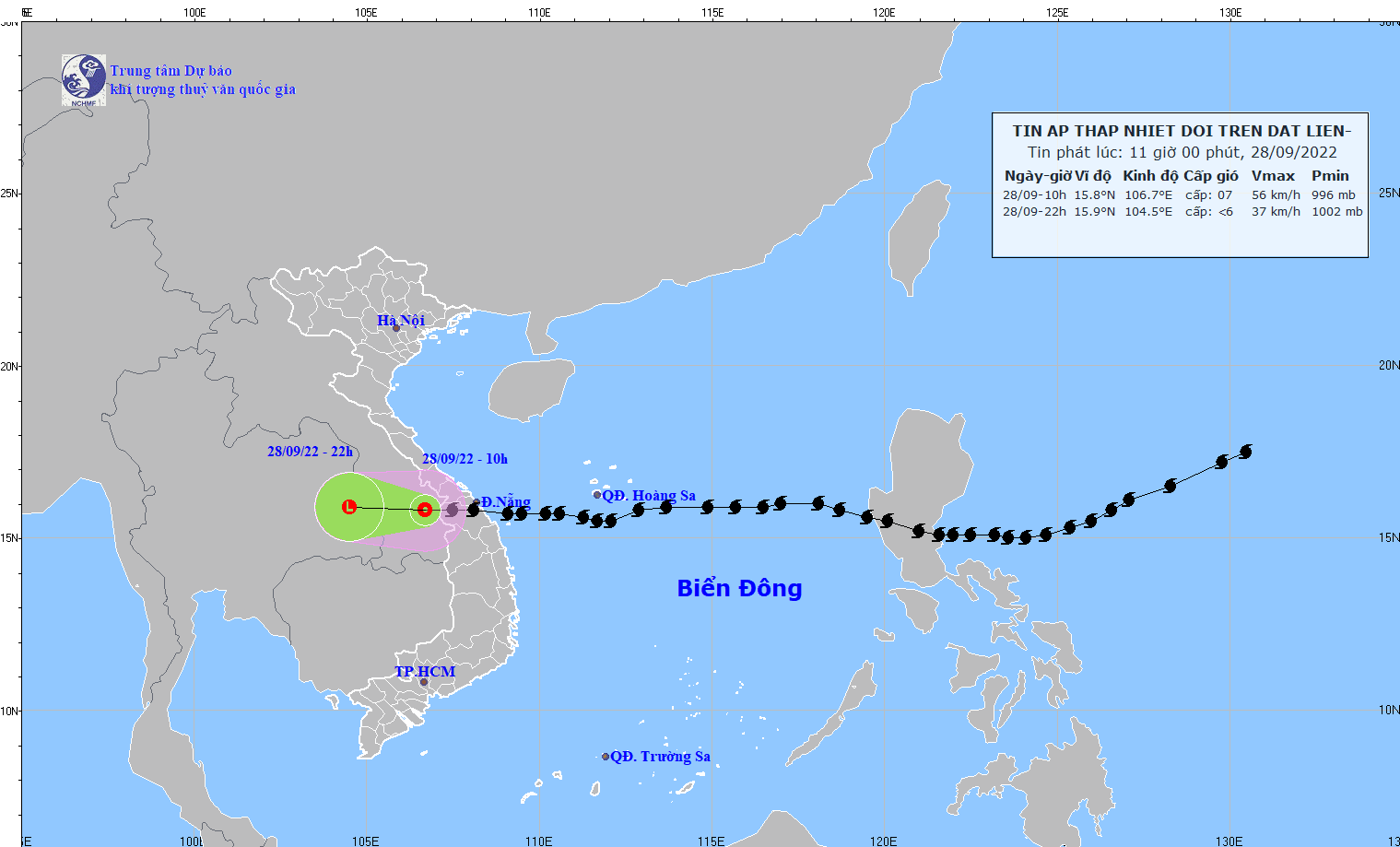This screenshot has width=1400, height=847.
Task: Click the '37 km/h' Vmax value
Action: tap(1276, 211)
